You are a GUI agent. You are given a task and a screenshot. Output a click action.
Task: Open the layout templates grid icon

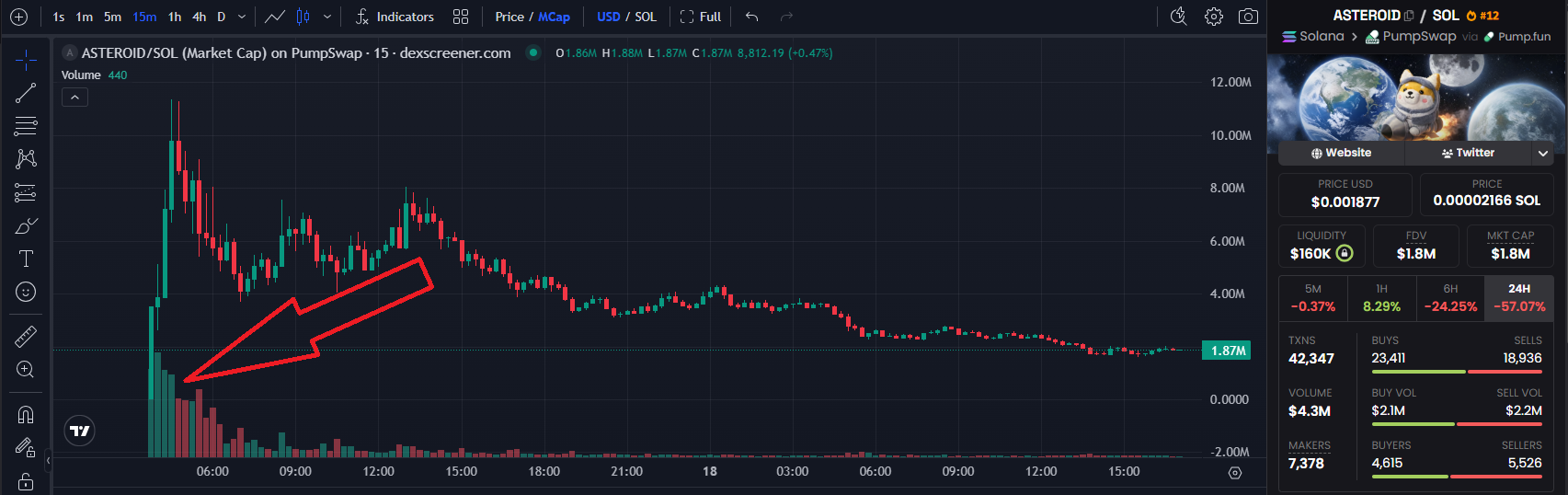tap(461, 17)
